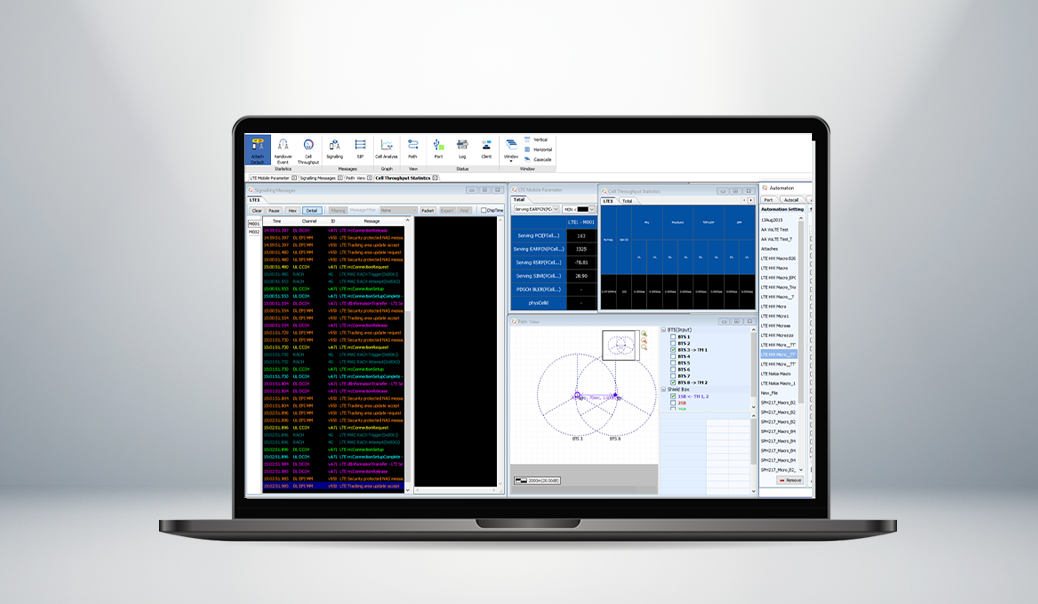Image resolution: width=1038 pixels, height=604 pixels.
Task: Arrange windows with Cascade layout
Action: (538, 159)
